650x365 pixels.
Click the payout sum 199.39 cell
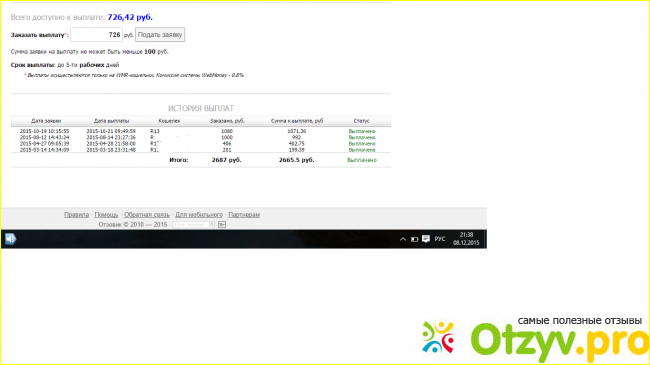(x=296, y=150)
